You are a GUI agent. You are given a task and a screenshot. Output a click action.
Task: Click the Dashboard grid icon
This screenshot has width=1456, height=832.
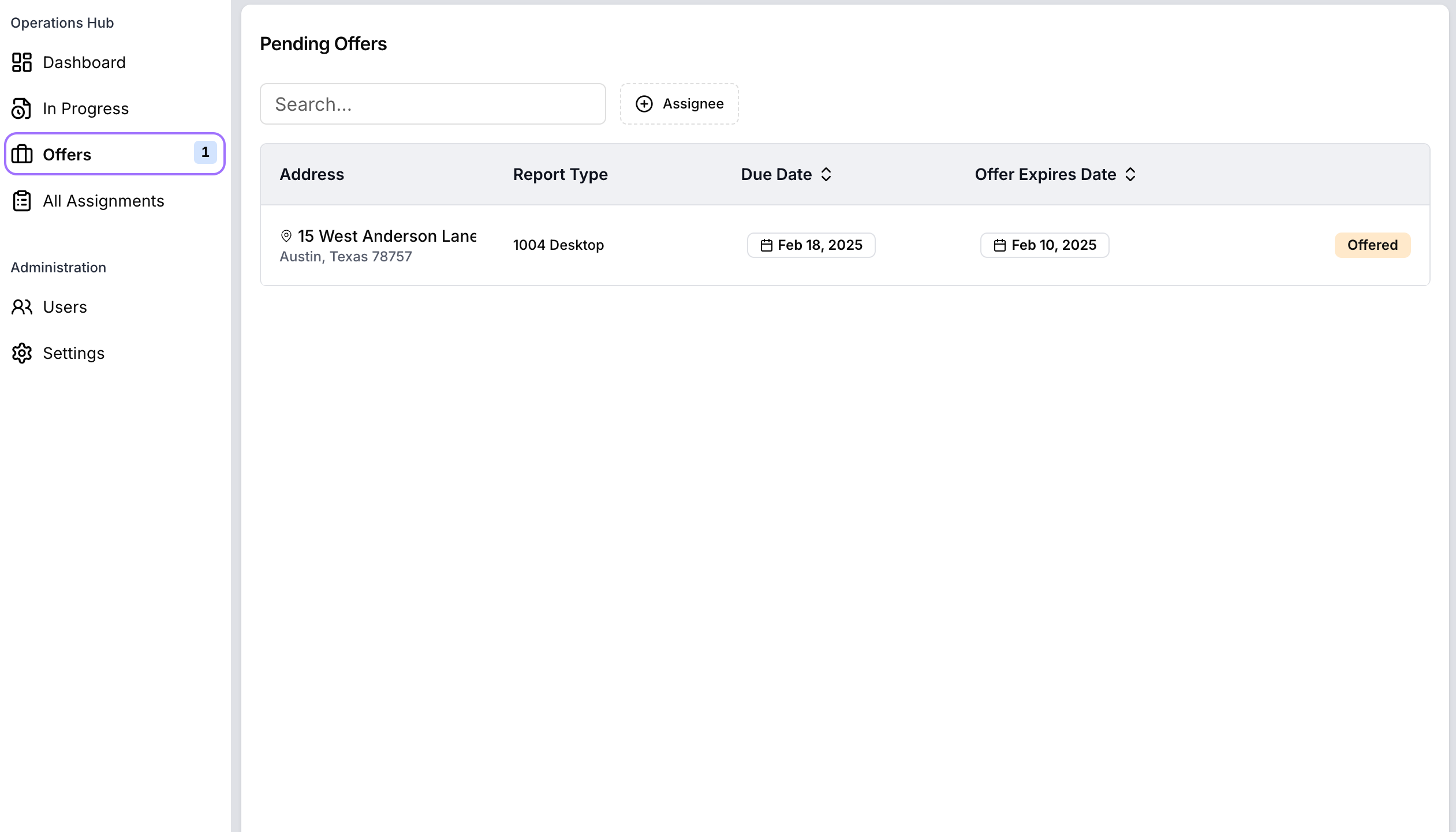[22, 62]
